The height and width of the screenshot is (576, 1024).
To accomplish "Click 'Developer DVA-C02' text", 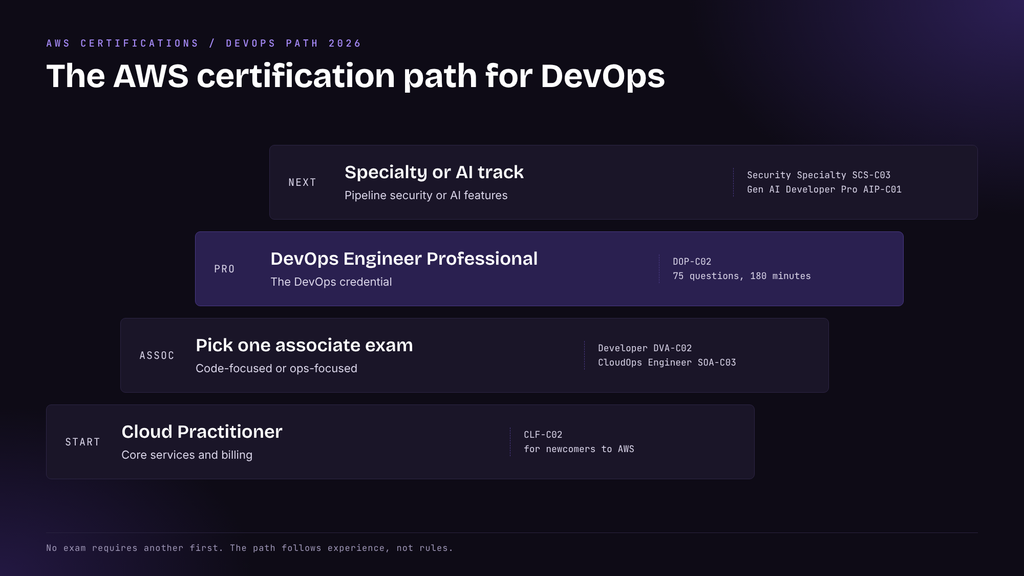I will click(645, 348).
